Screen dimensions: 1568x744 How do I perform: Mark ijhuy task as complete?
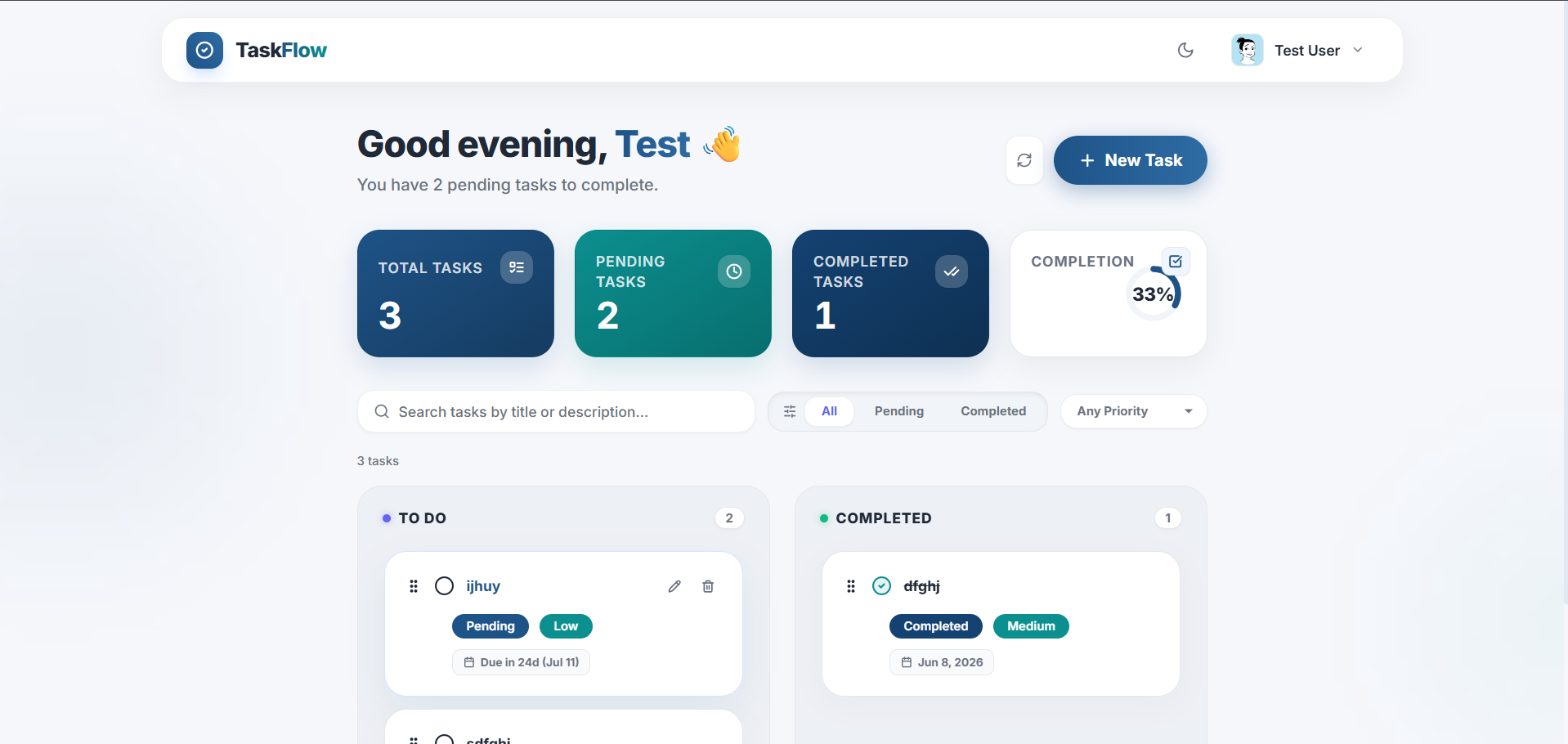pos(444,586)
